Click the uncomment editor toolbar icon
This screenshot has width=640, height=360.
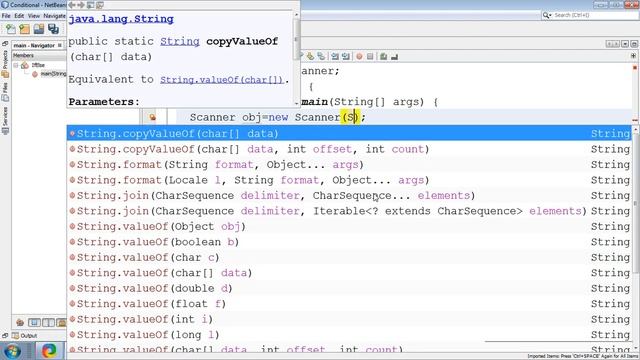(394, 56)
